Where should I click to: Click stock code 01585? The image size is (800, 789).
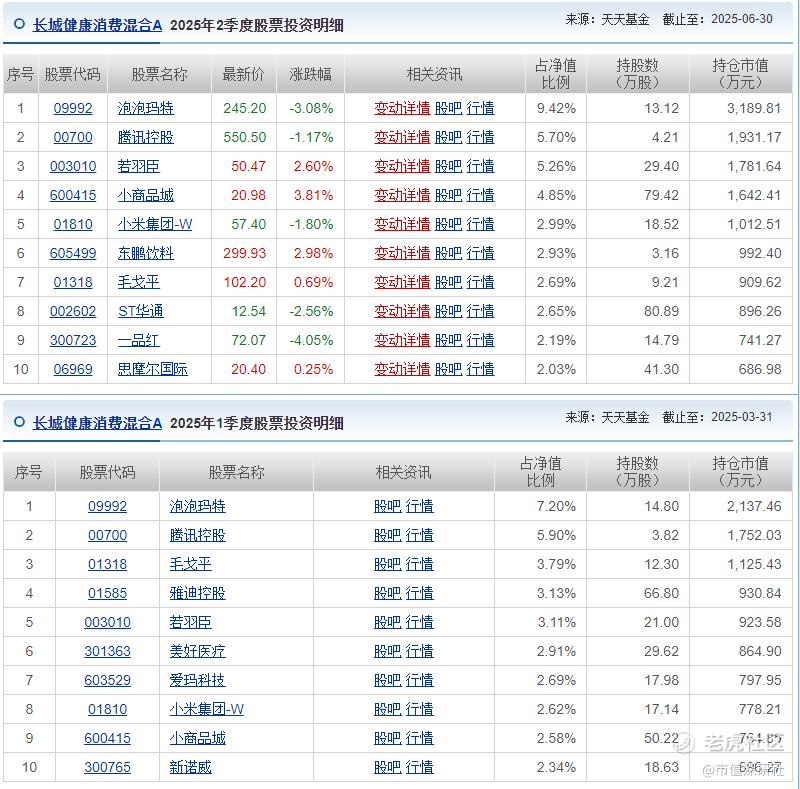coord(107,594)
